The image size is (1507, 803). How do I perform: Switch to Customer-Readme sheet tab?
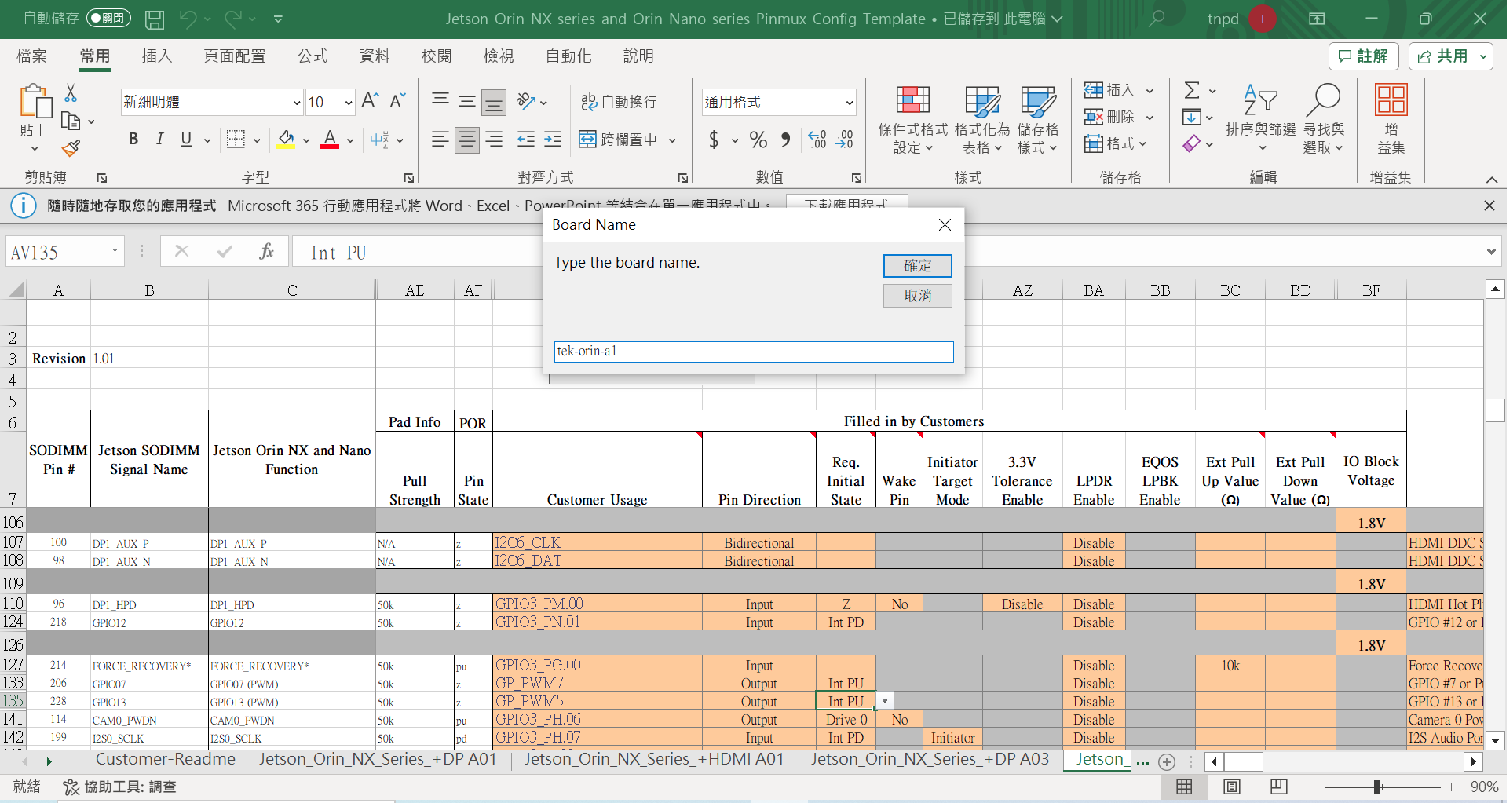[166, 759]
